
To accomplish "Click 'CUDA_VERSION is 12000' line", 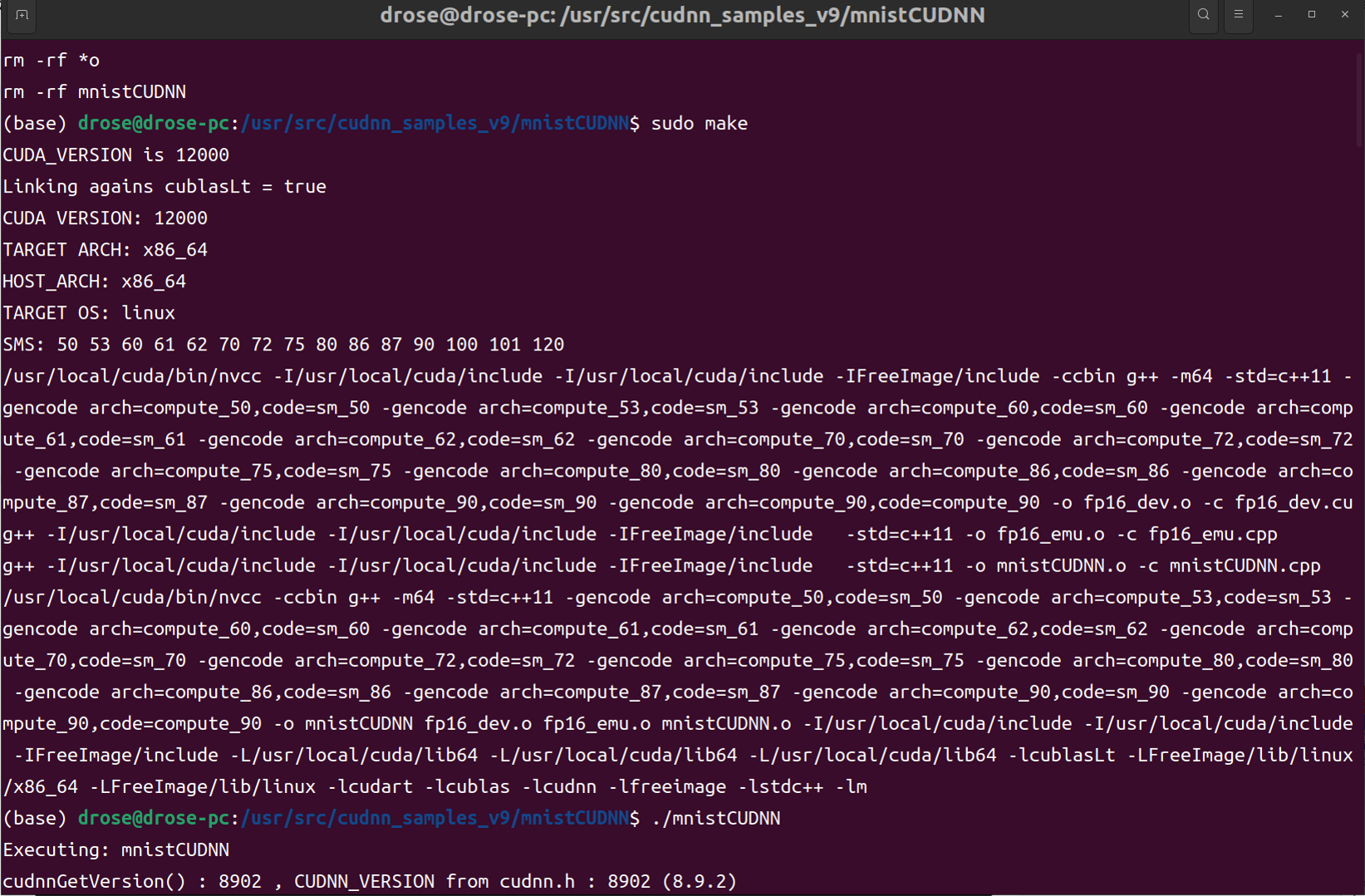I will (x=116, y=155).
